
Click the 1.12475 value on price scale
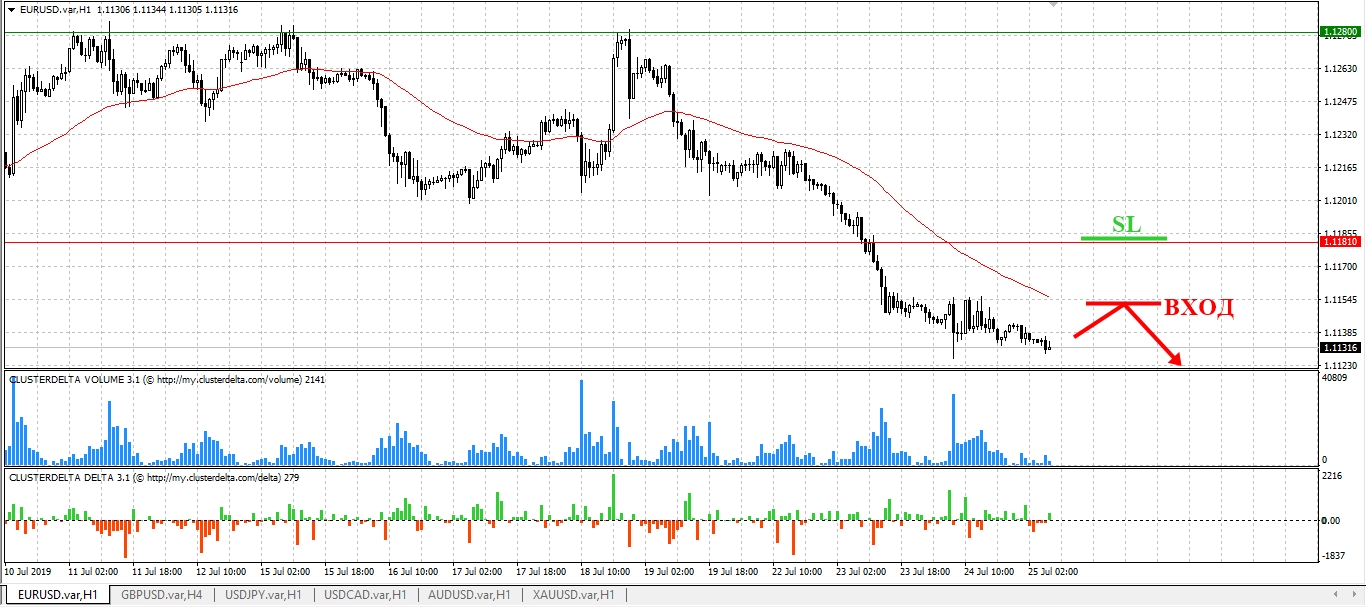point(1339,102)
